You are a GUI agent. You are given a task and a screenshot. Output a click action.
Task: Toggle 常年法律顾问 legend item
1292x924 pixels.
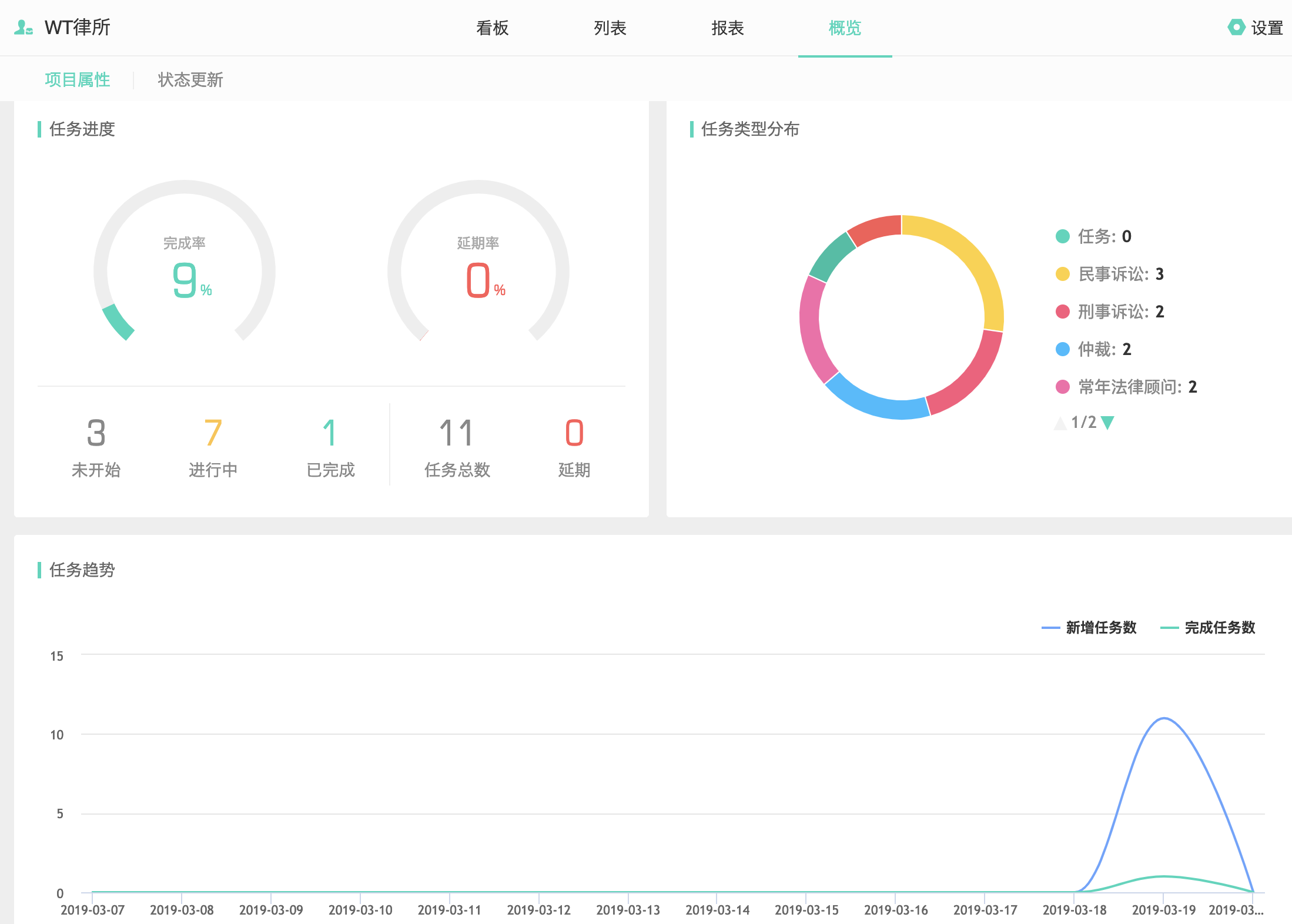click(x=1126, y=387)
